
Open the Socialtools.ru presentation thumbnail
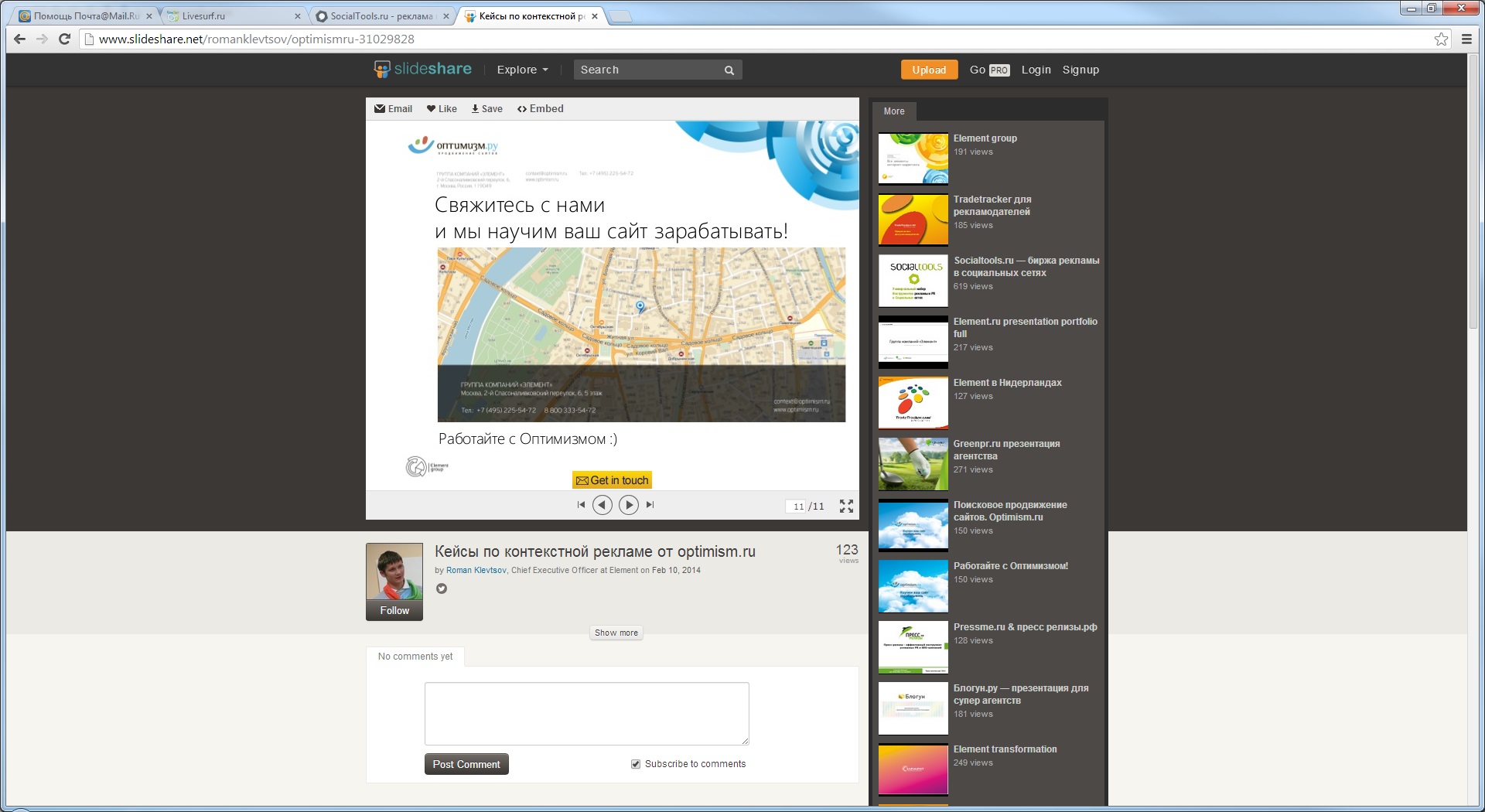click(x=913, y=281)
